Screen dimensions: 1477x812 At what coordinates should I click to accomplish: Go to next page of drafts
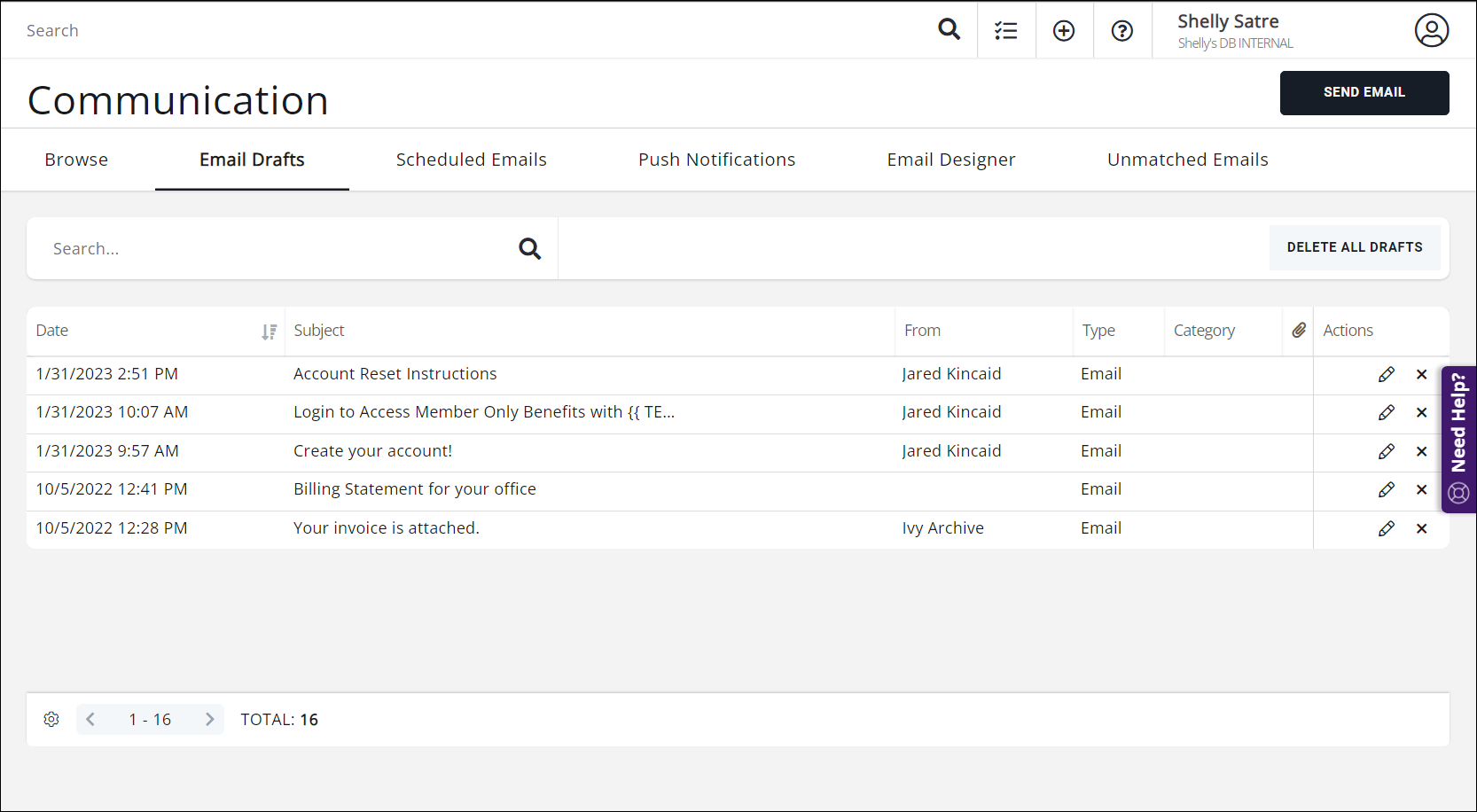(x=209, y=719)
